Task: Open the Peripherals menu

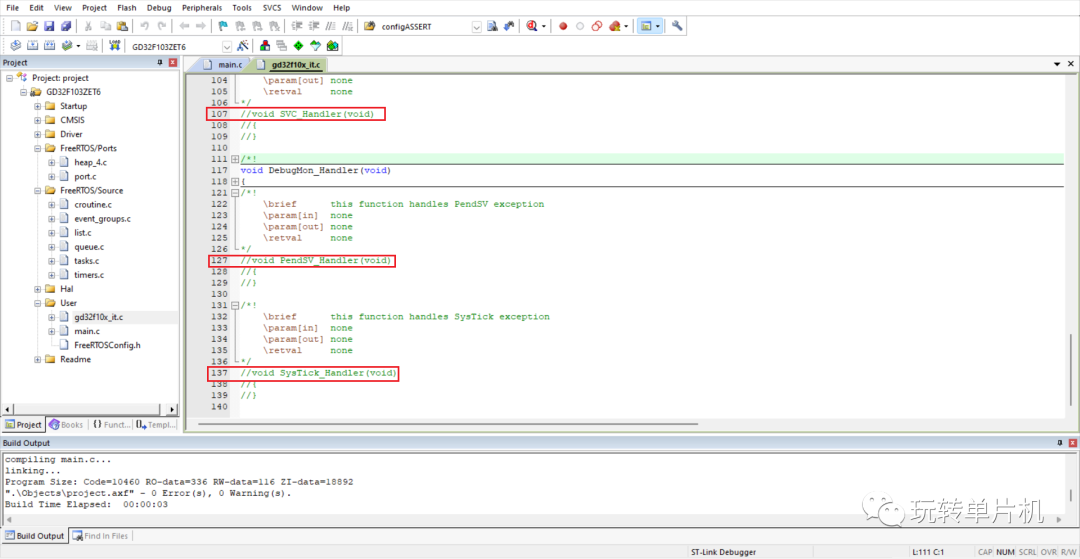Action: [202, 8]
